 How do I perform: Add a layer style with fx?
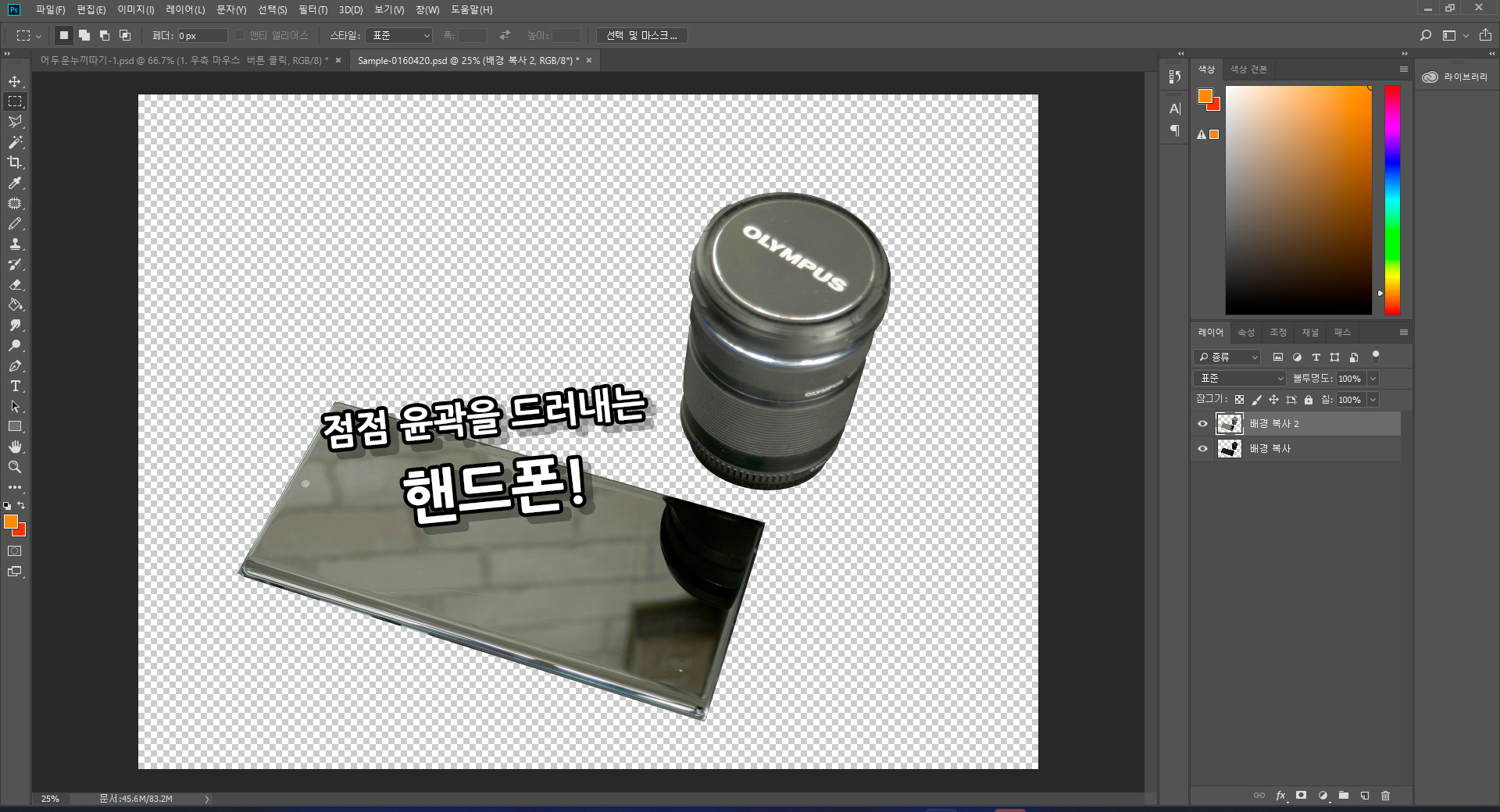coord(1280,796)
